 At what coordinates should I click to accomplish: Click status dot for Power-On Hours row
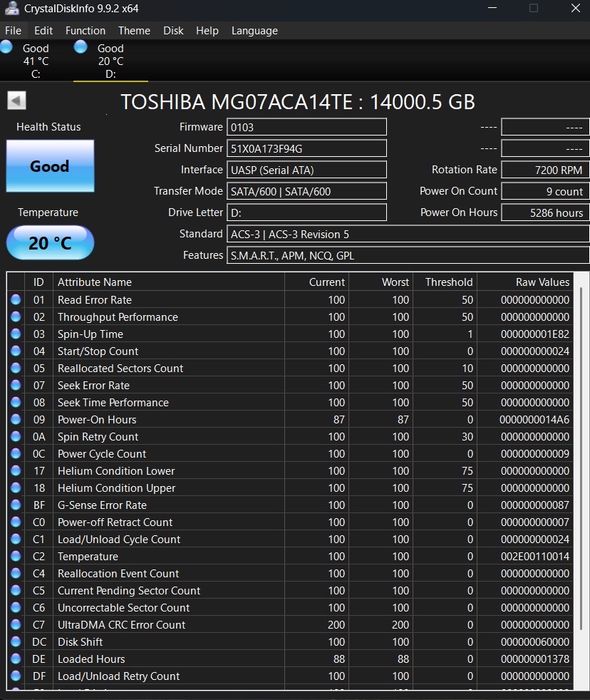pos(16,419)
